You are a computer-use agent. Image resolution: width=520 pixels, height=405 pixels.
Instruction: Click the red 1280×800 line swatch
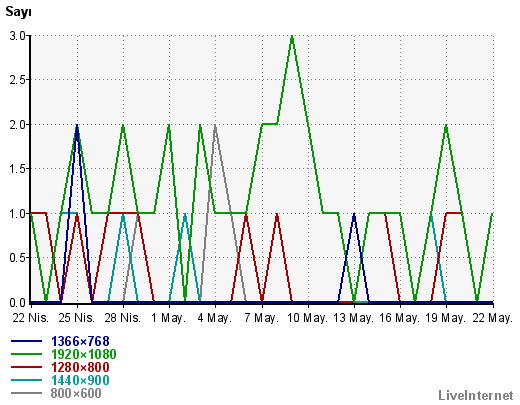point(27,367)
